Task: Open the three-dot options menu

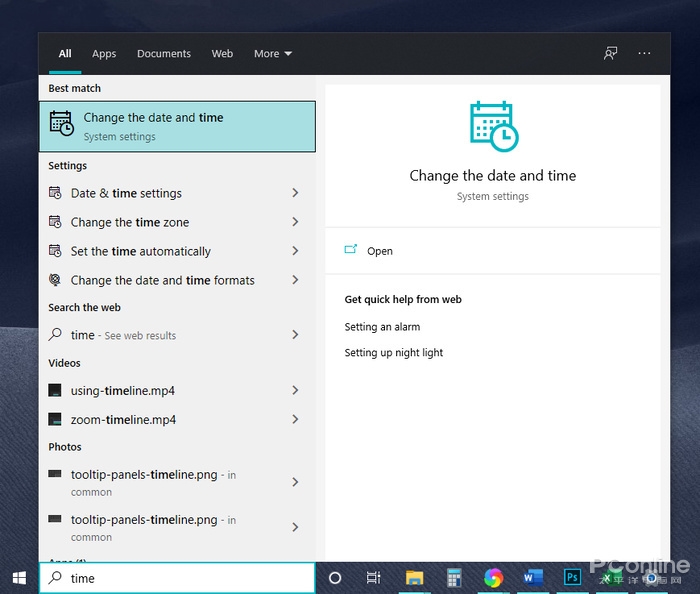Action: point(644,53)
